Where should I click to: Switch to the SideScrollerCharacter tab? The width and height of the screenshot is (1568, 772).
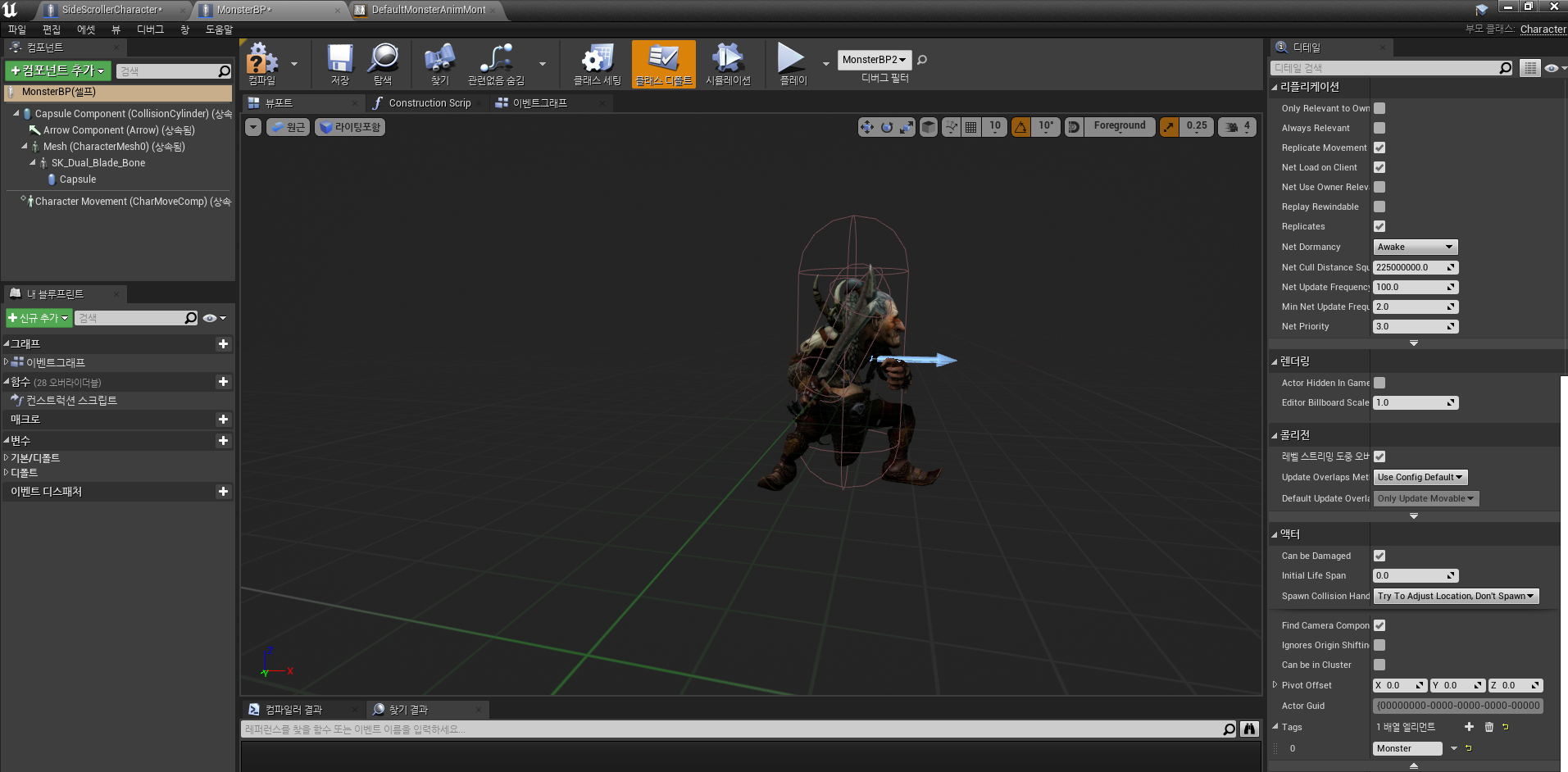click(113, 10)
